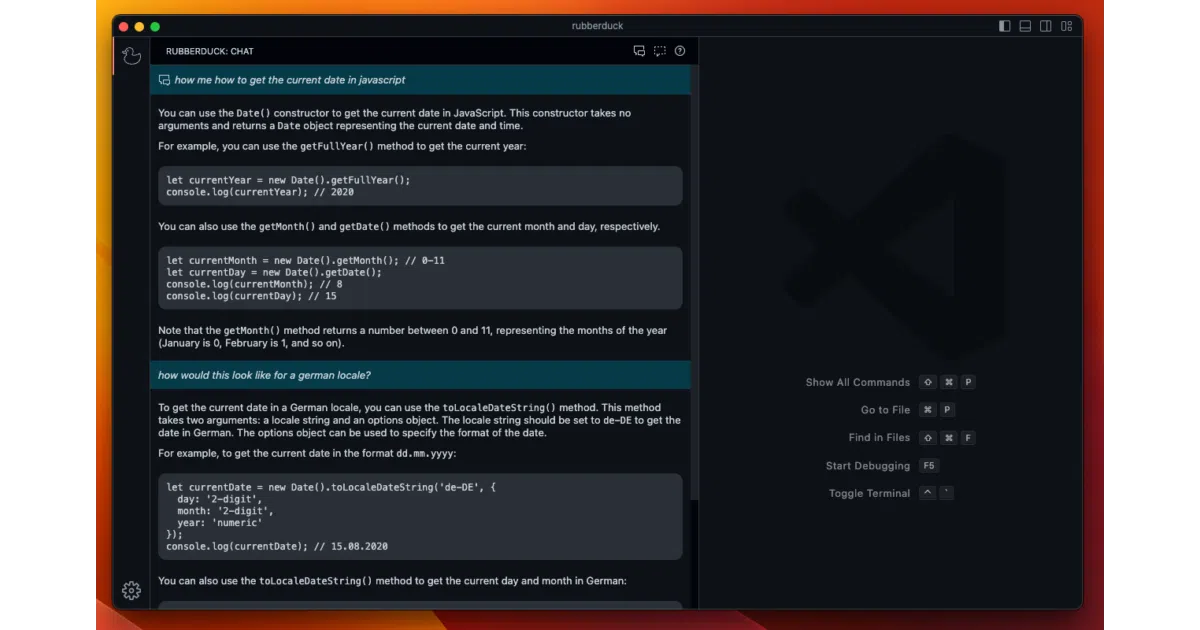1200x630 pixels.
Task: Click the '// 15.08.2020' console output comment
Action: [351, 547]
